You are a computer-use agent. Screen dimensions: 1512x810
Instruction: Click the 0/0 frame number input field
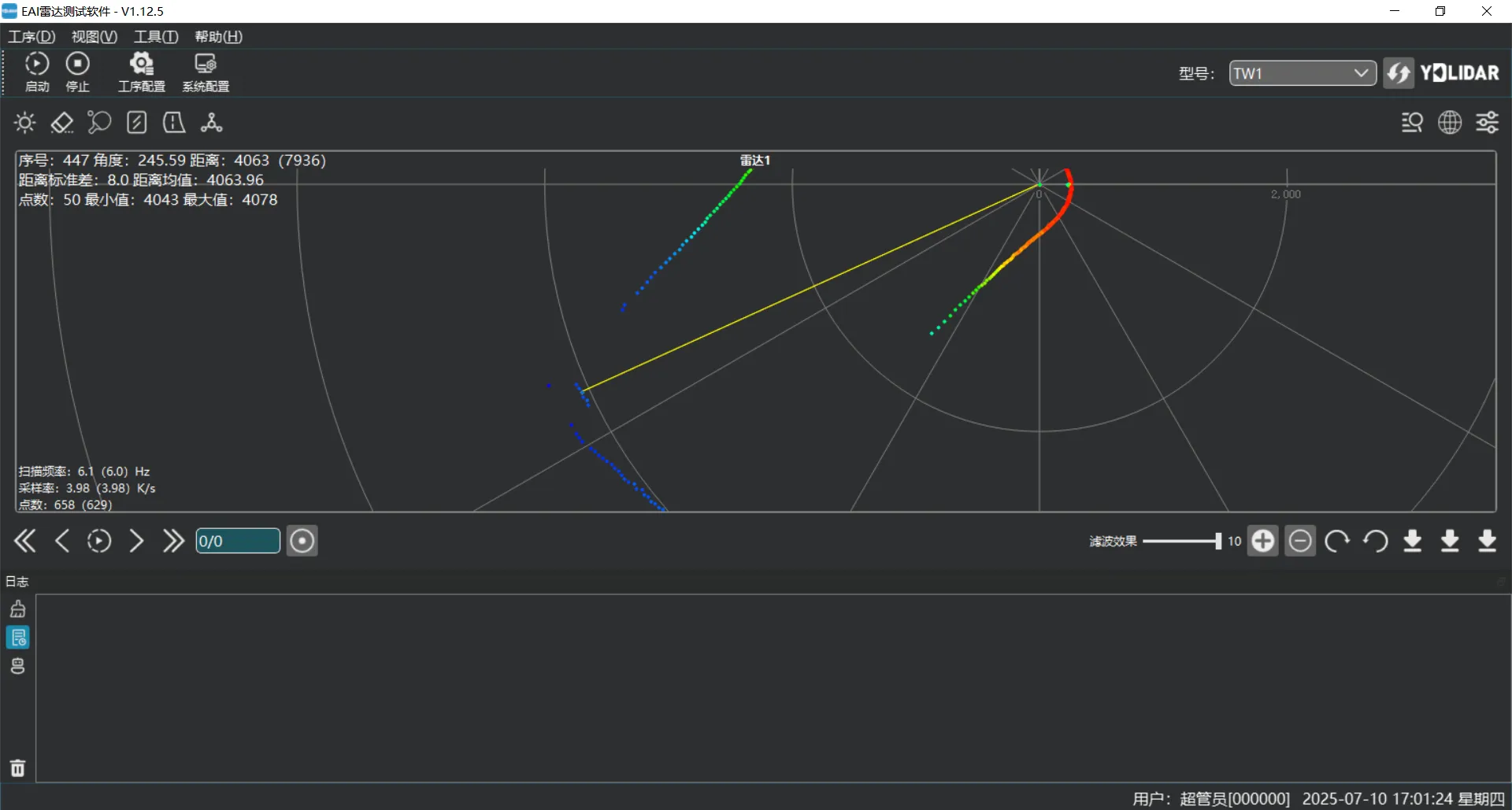pos(237,541)
